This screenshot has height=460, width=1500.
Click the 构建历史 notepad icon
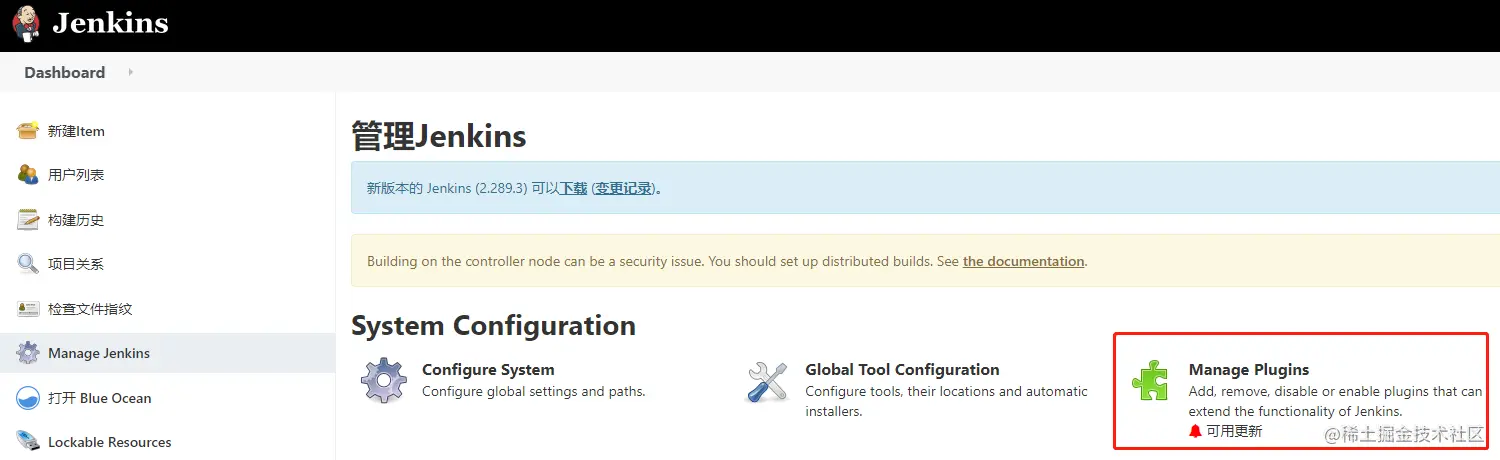click(x=28, y=220)
